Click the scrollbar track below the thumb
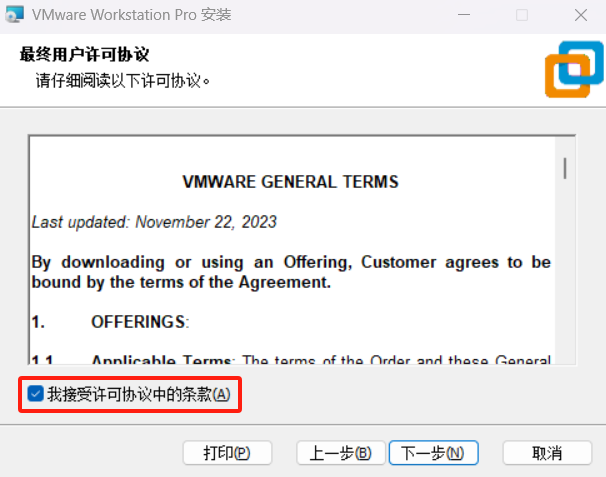The width and height of the screenshot is (606, 477). tap(565, 271)
